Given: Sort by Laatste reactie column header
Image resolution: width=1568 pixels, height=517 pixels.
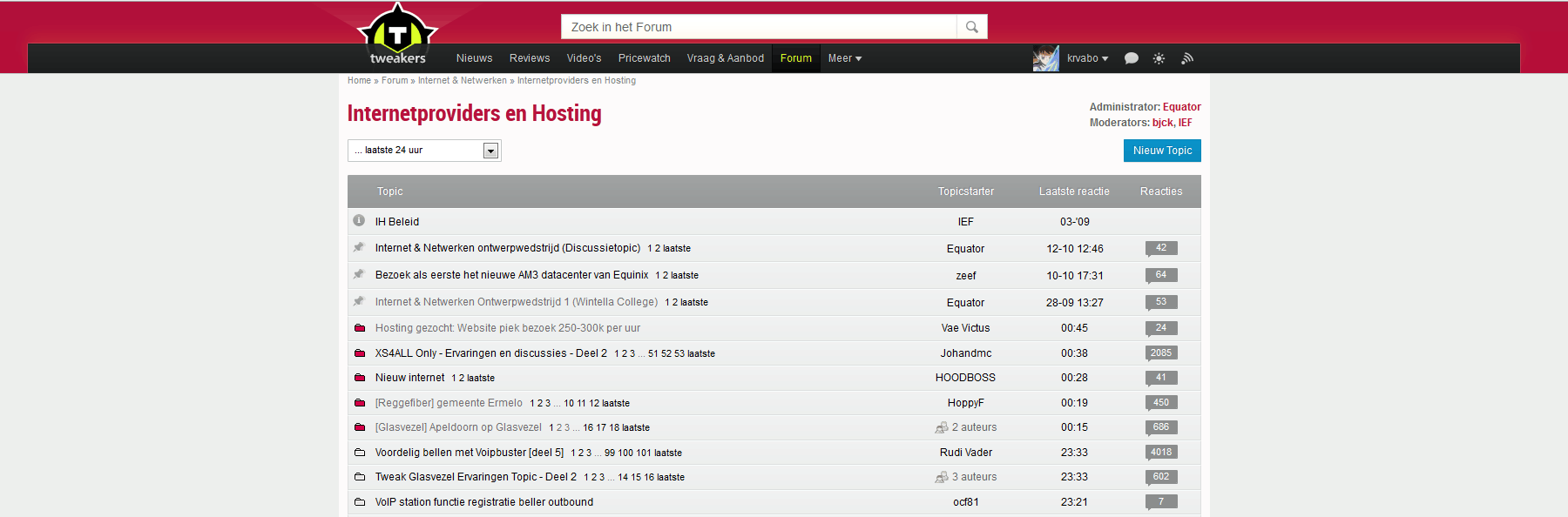Looking at the screenshot, I should pos(1074,191).
